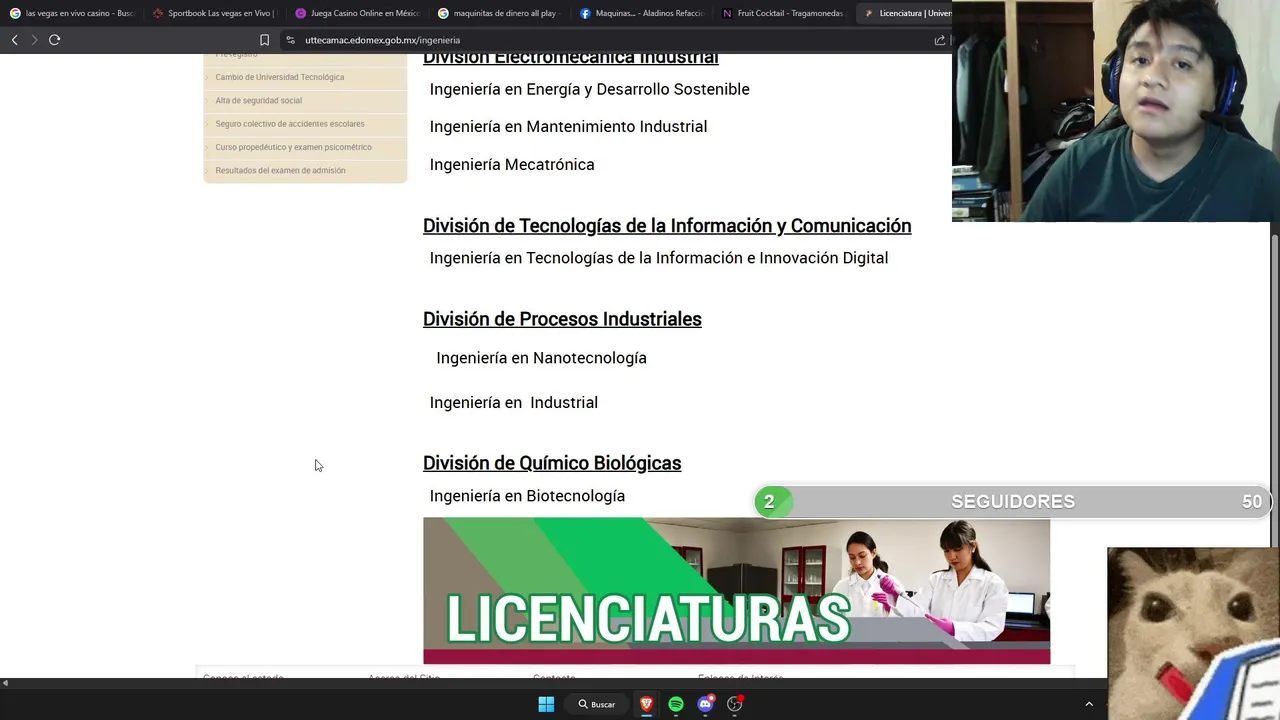Open Discord from the taskbar
The width and height of the screenshot is (1280, 720).
click(x=705, y=704)
